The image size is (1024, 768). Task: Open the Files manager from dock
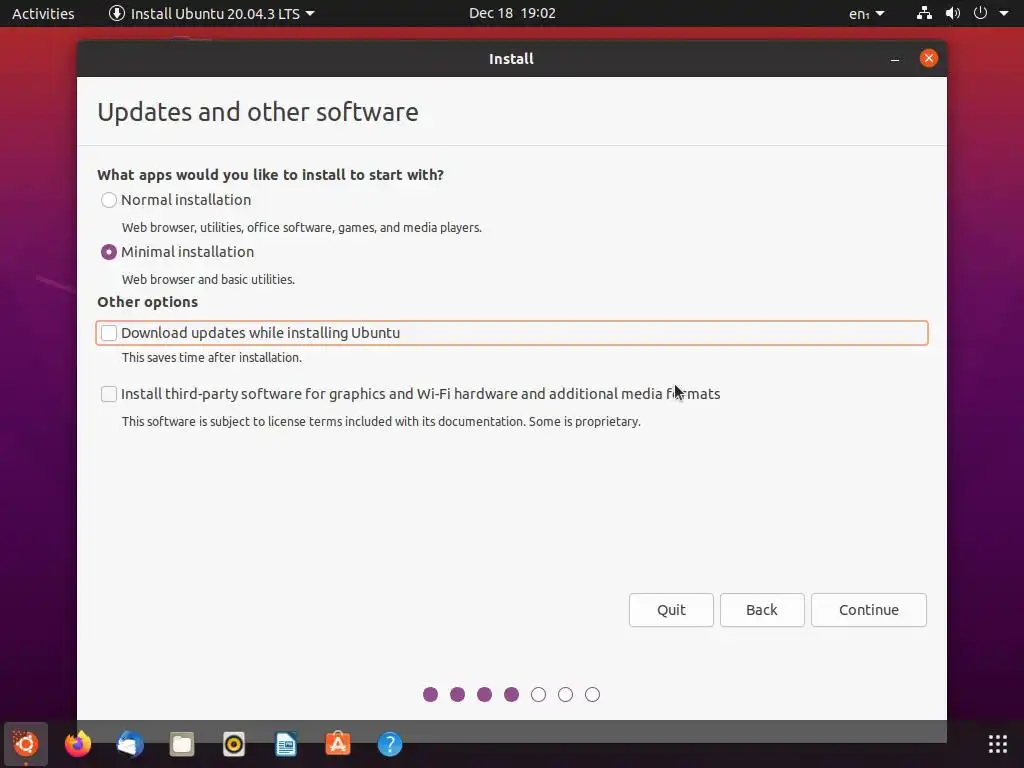point(182,744)
